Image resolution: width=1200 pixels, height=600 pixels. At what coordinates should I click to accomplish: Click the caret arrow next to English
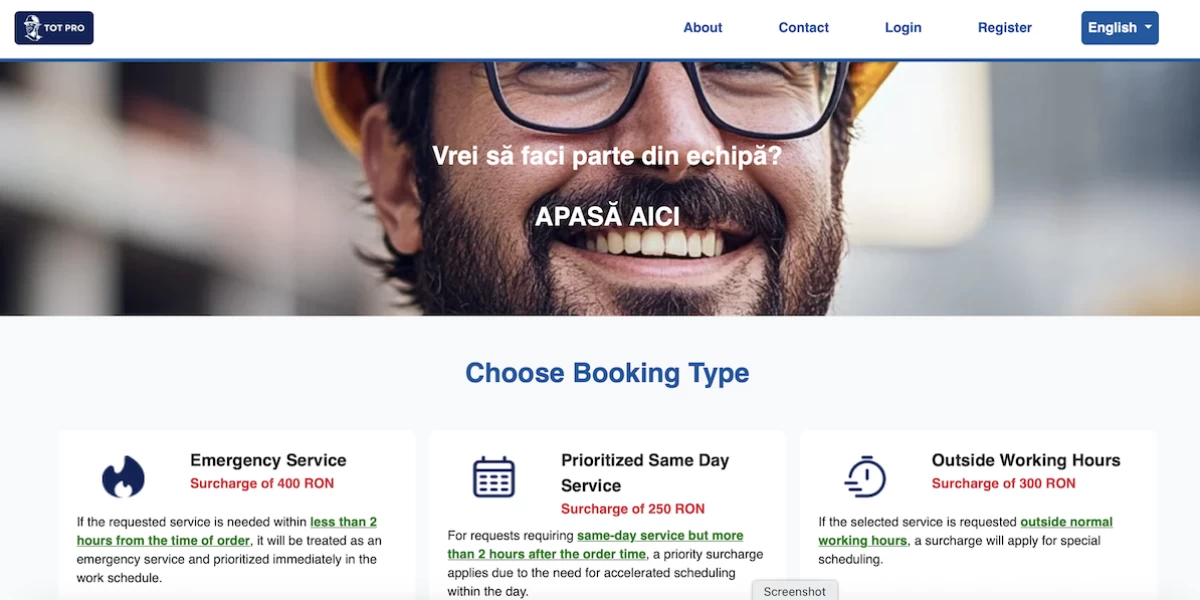click(1148, 28)
